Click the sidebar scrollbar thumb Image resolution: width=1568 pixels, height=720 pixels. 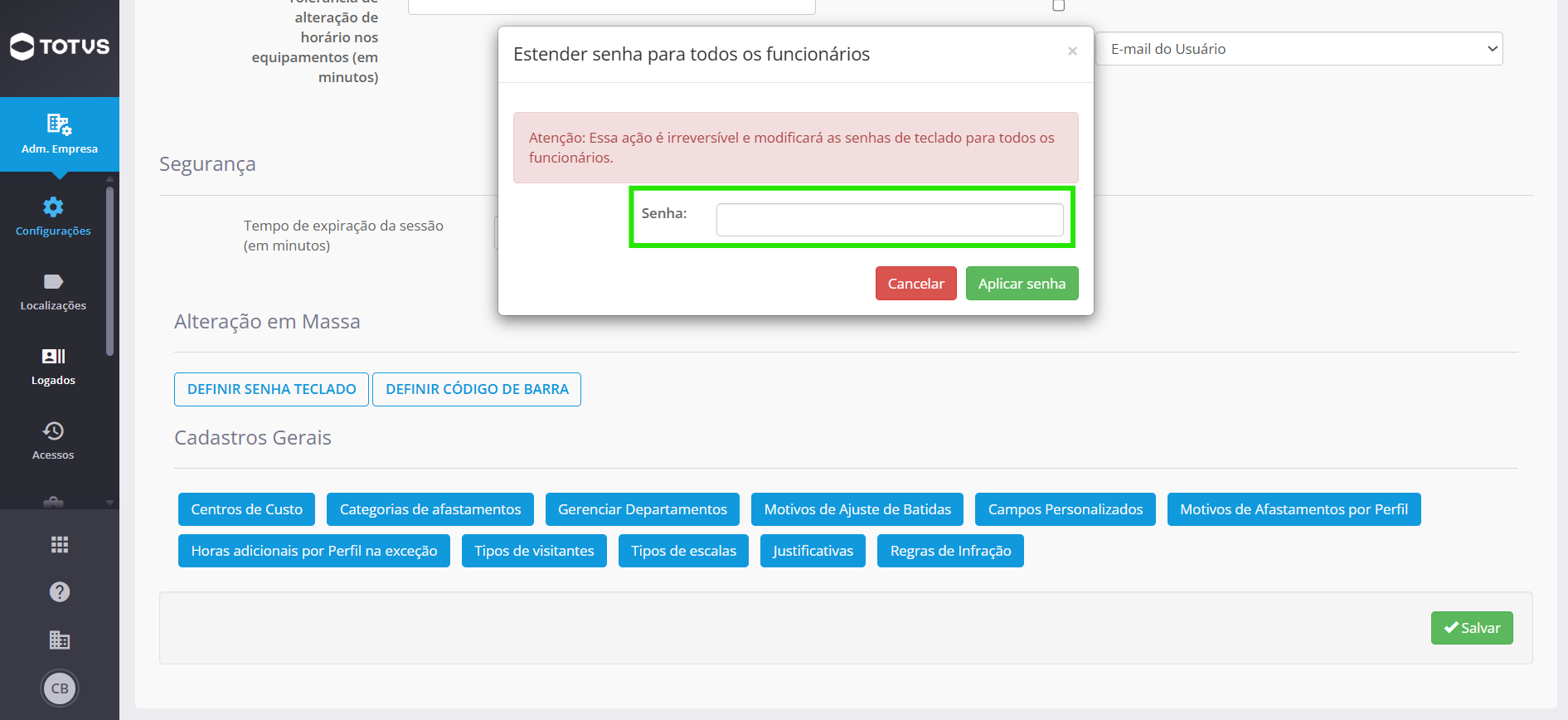pyautogui.click(x=109, y=271)
